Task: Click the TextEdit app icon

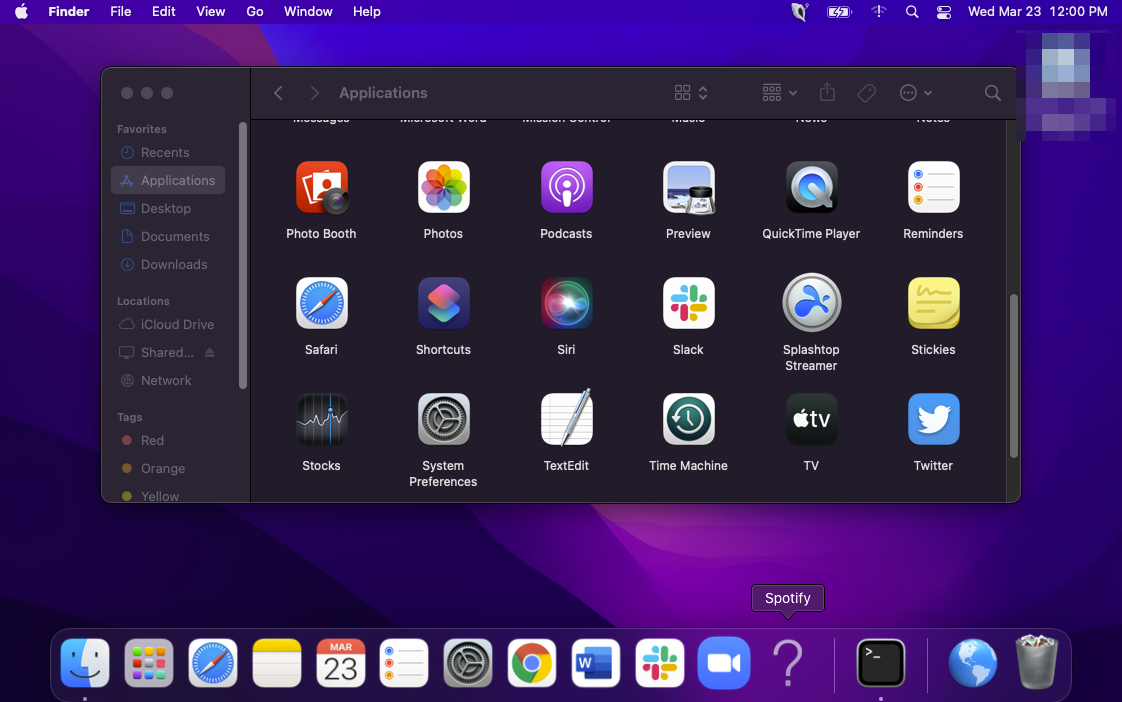Action: 566,418
